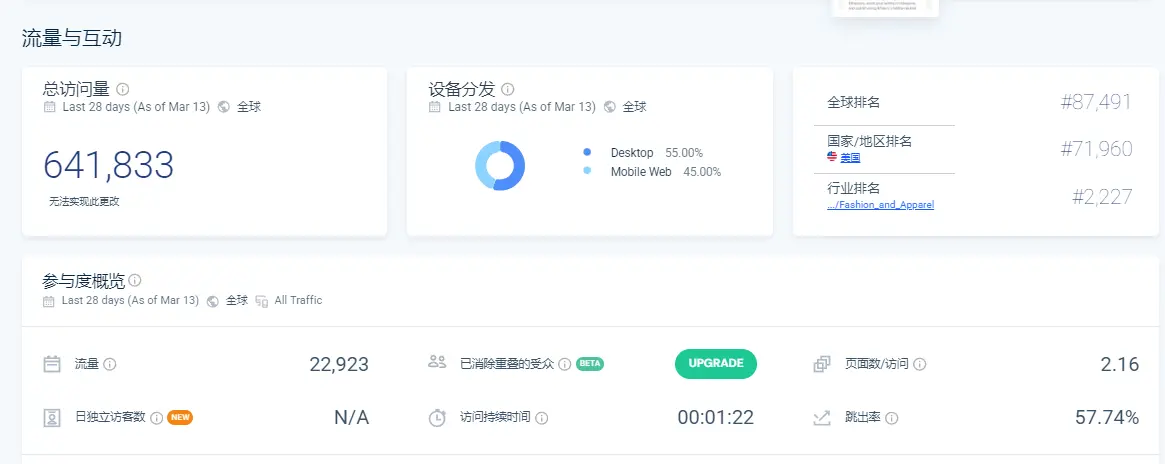Click info icon next to 总访问量
The height and width of the screenshot is (464, 1165).
point(123,89)
